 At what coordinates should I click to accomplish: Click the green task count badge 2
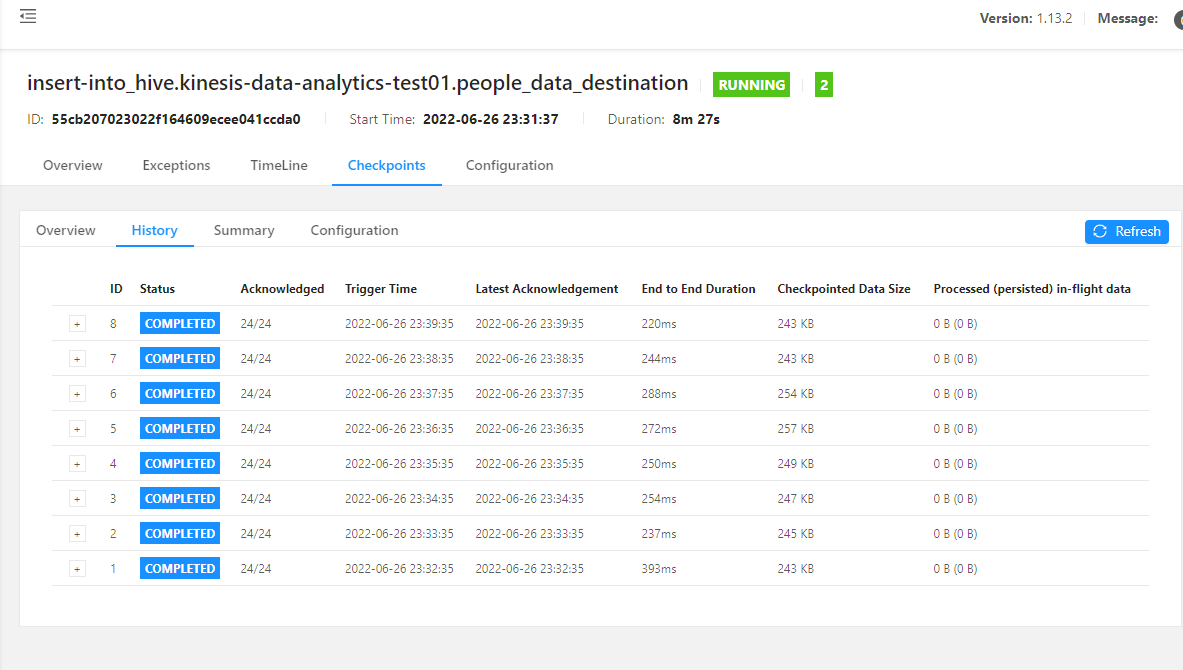(824, 85)
